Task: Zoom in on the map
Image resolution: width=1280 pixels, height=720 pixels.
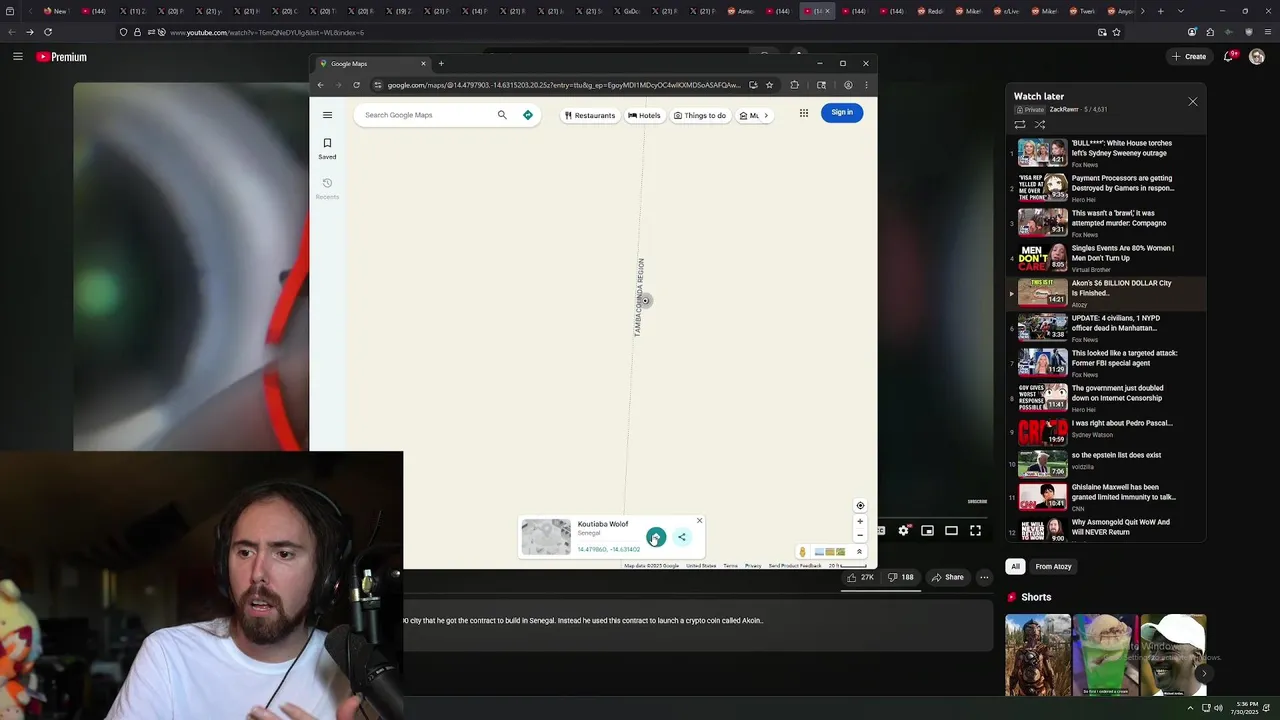Action: click(x=860, y=522)
